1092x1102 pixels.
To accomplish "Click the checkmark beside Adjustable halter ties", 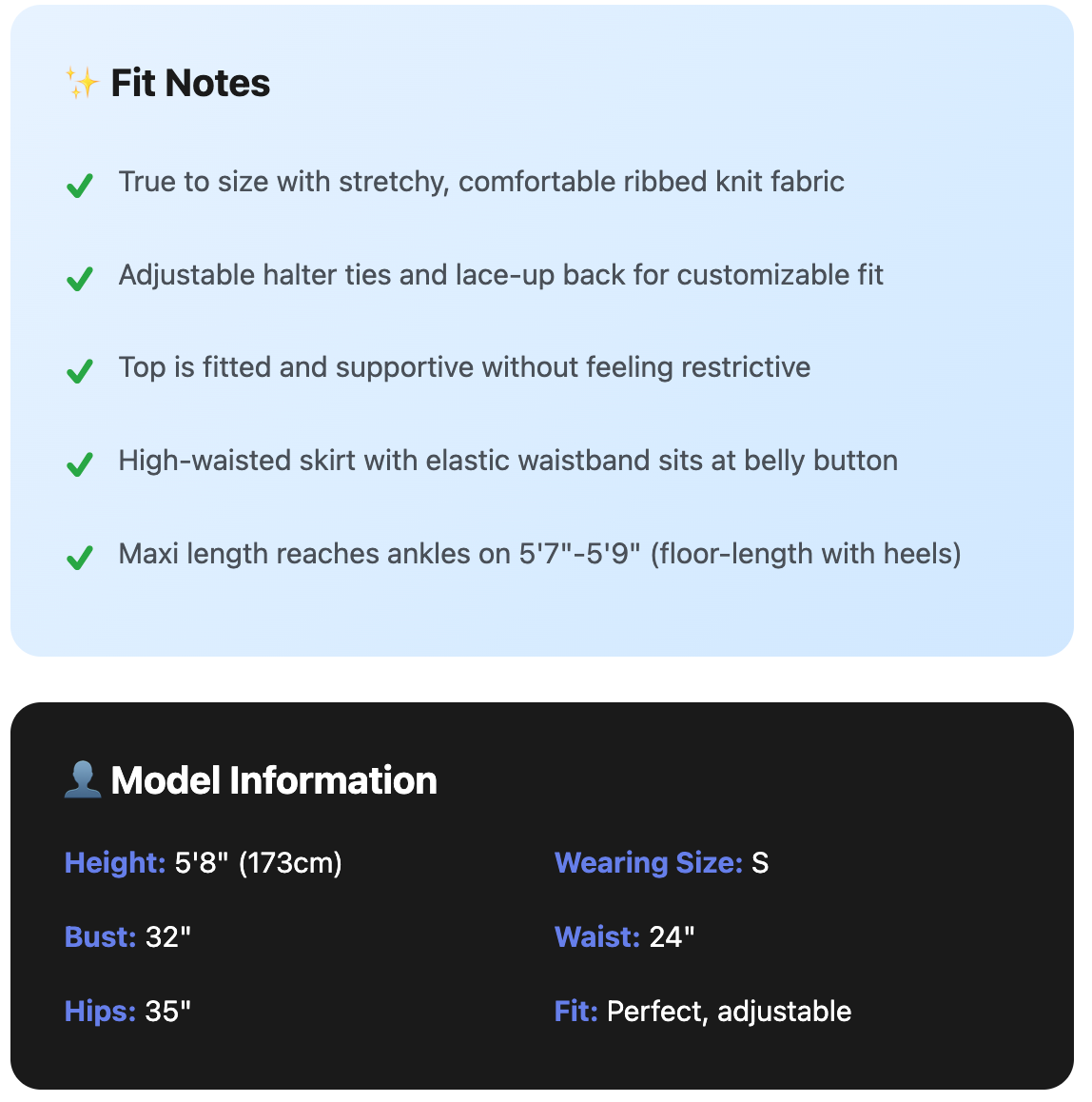I will pyautogui.click(x=80, y=278).
